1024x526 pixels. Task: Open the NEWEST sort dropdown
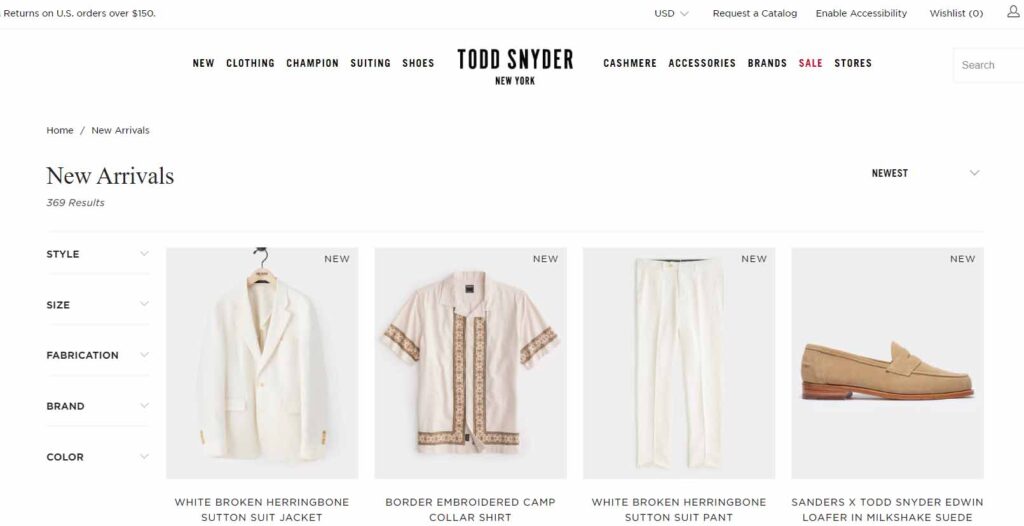[x=925, y=173]
